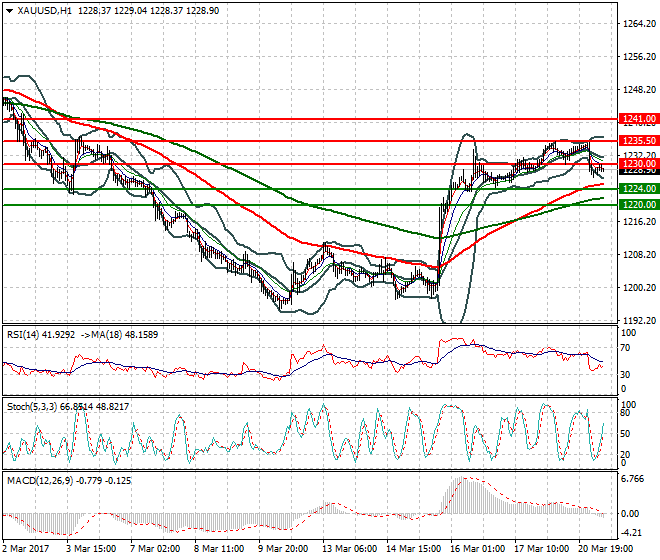
Task: Click the 1192.20 price scale value
Action: click(639, 320)
